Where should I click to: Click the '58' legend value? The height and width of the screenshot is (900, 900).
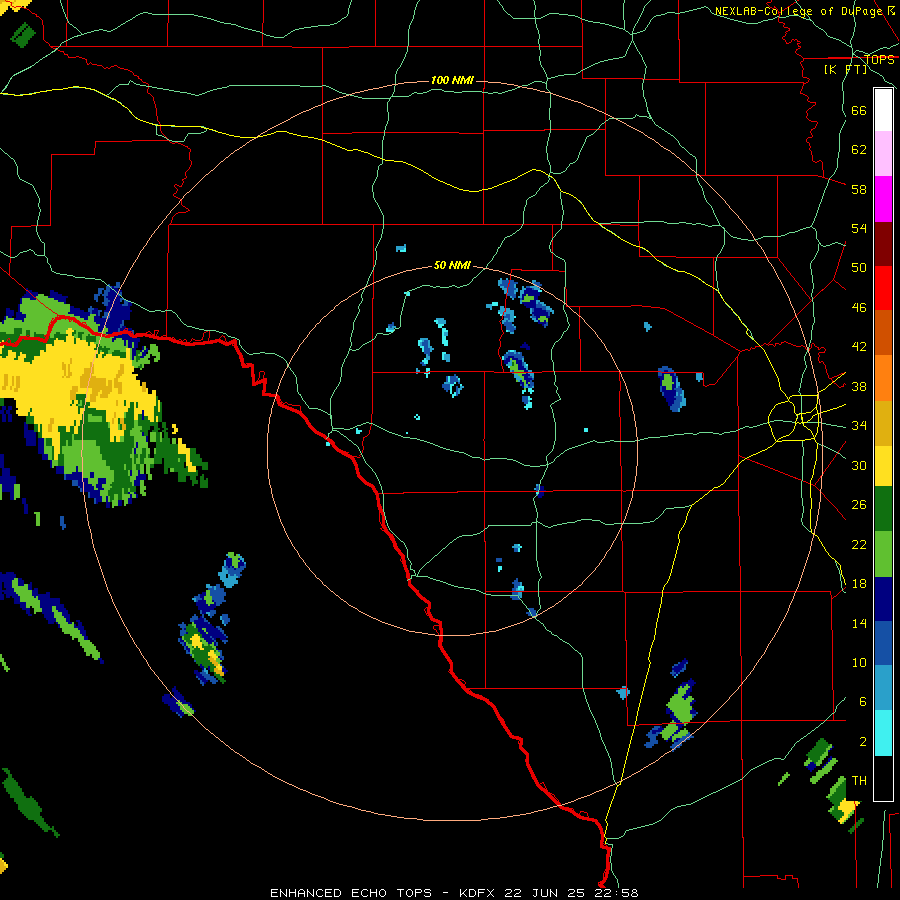point(859,189)
